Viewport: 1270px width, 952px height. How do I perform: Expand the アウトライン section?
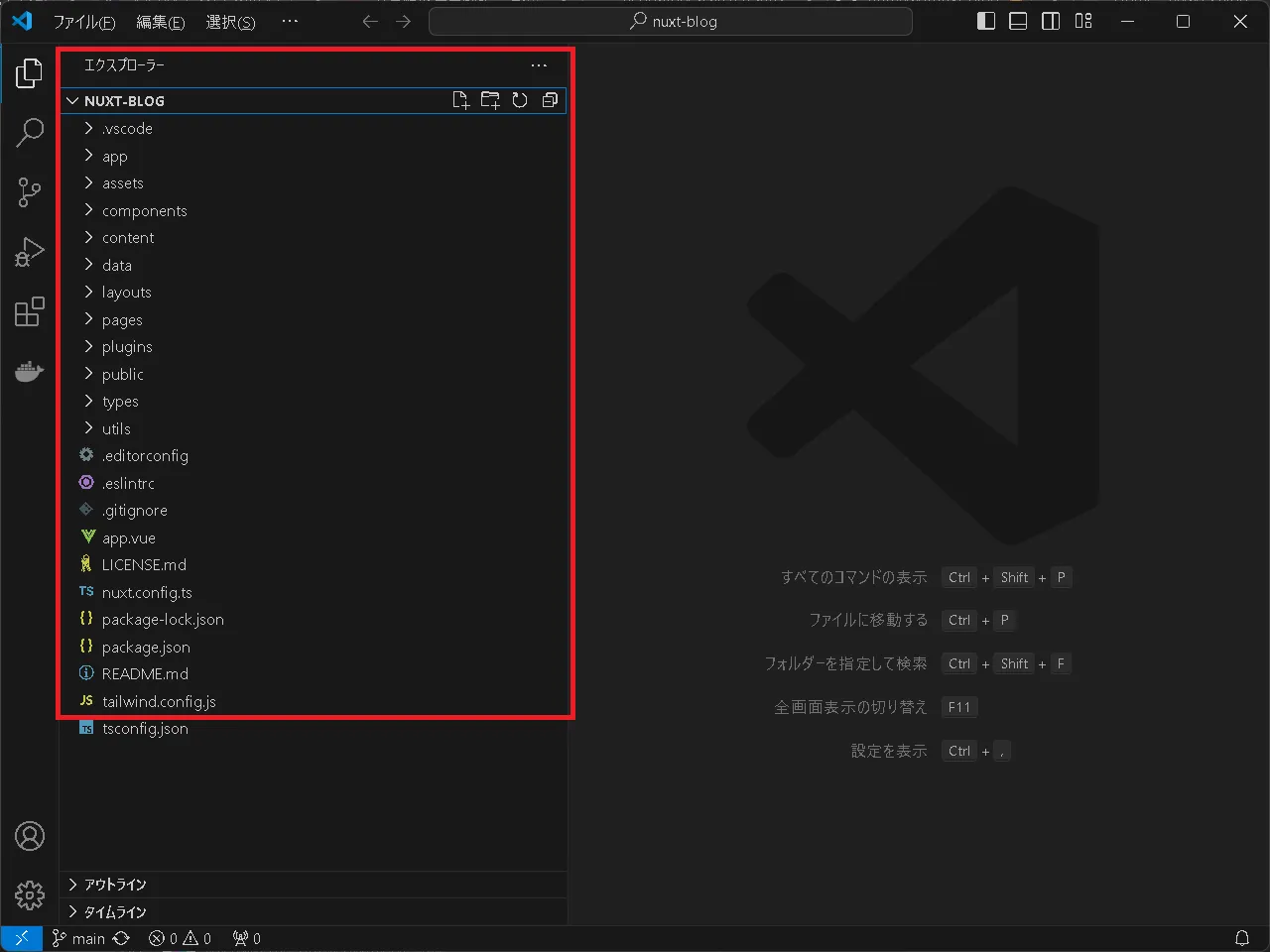click(314, 885)
